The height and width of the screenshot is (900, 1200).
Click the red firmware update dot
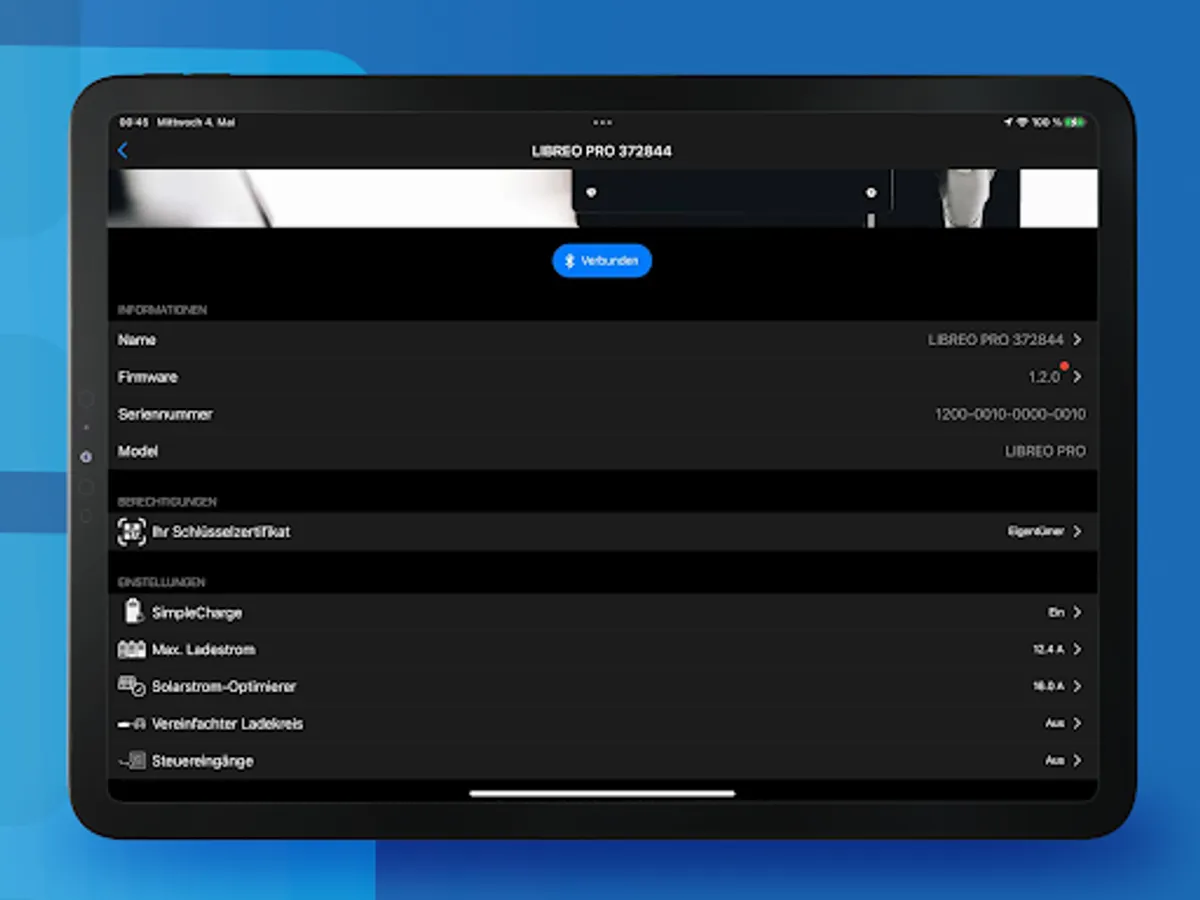click(x=1064, y=366)
